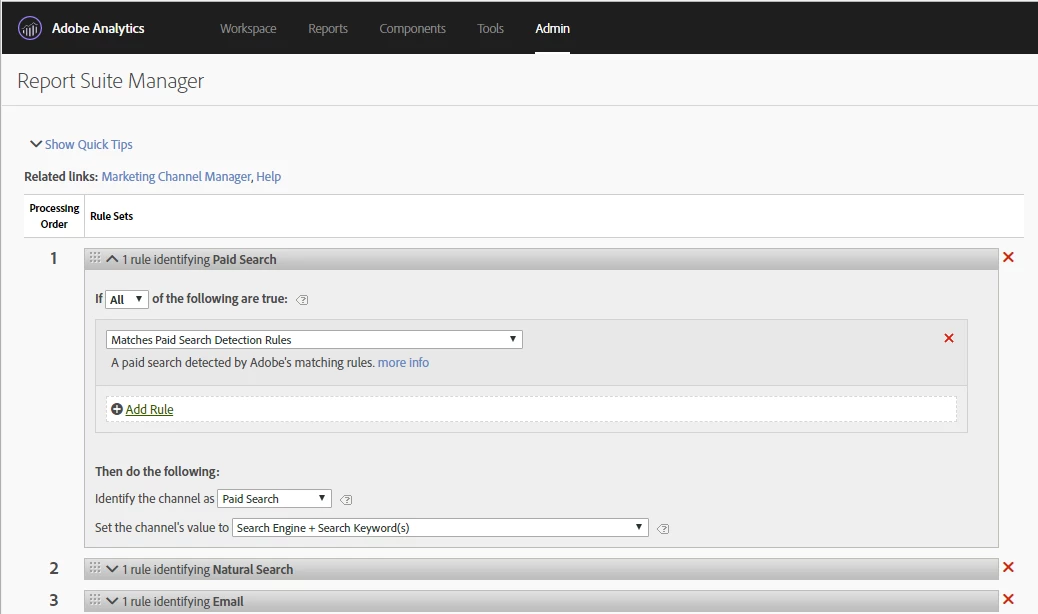Click the Add Rule plus icon

tap(117, 409)
